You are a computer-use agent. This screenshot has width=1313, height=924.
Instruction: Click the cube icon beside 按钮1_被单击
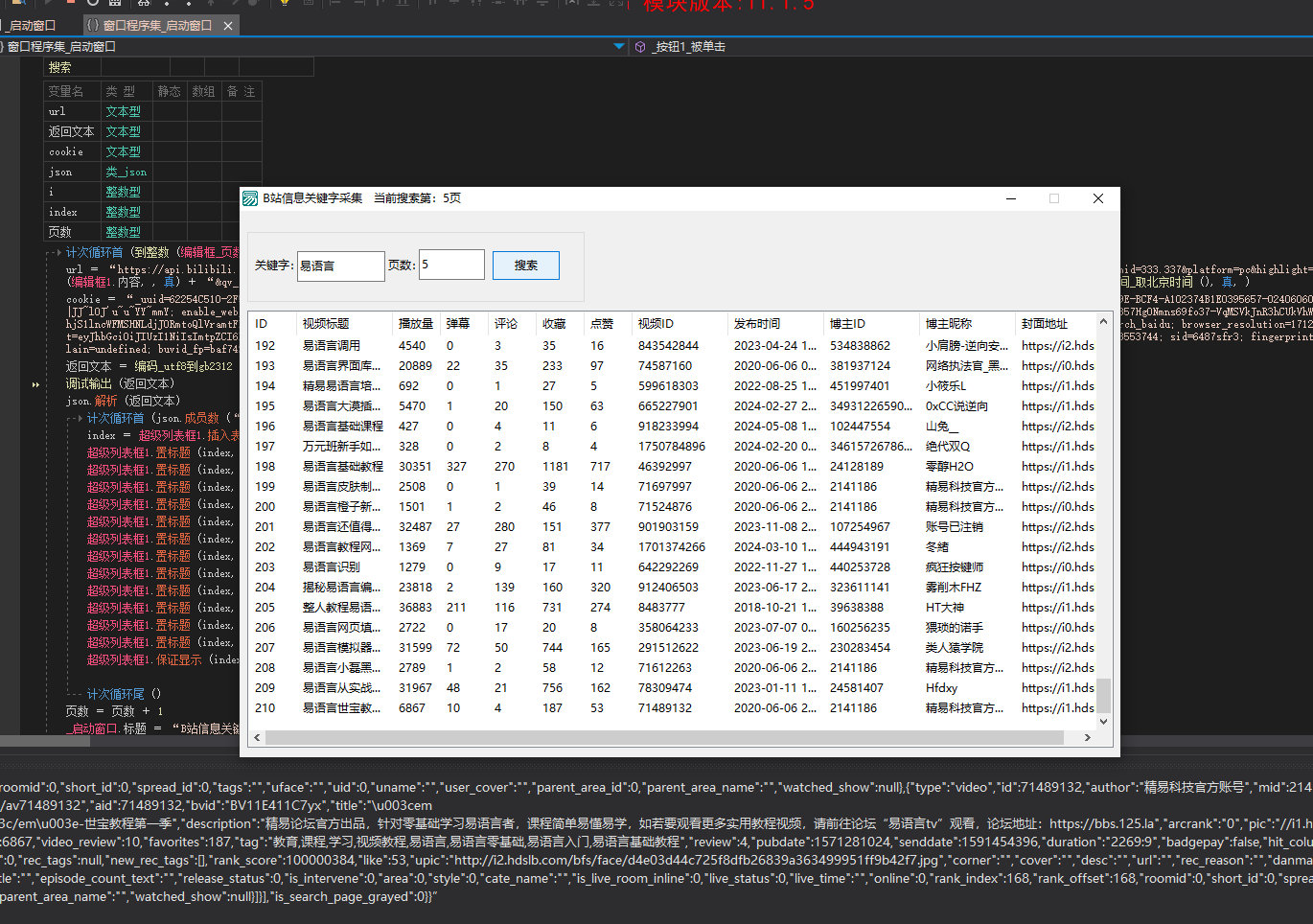pyautogui.click(x=640, y=47)
